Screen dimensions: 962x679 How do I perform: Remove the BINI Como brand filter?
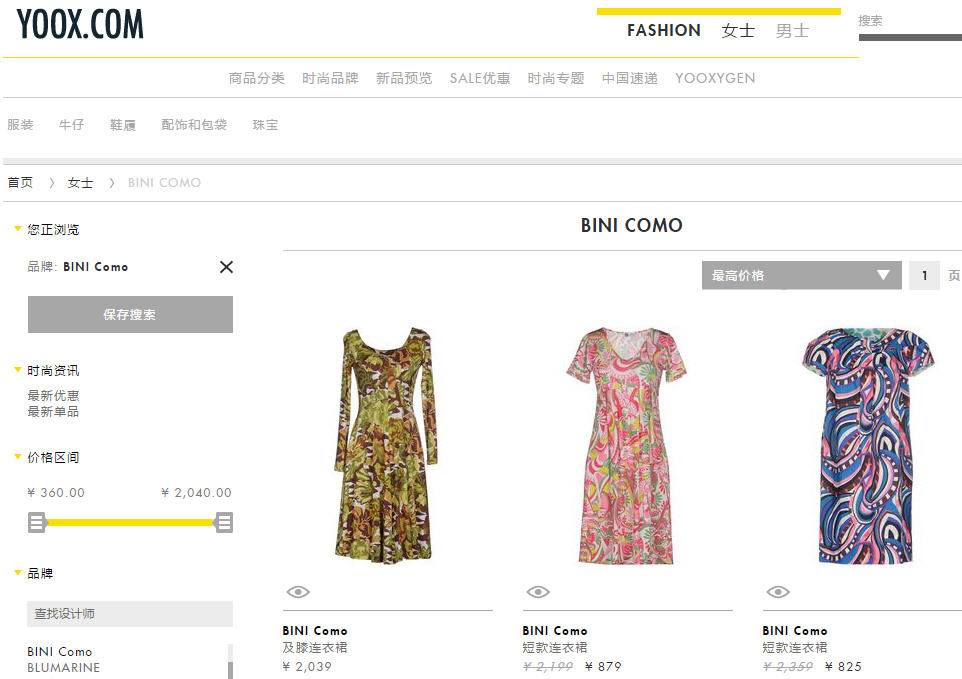click(226, 267)
